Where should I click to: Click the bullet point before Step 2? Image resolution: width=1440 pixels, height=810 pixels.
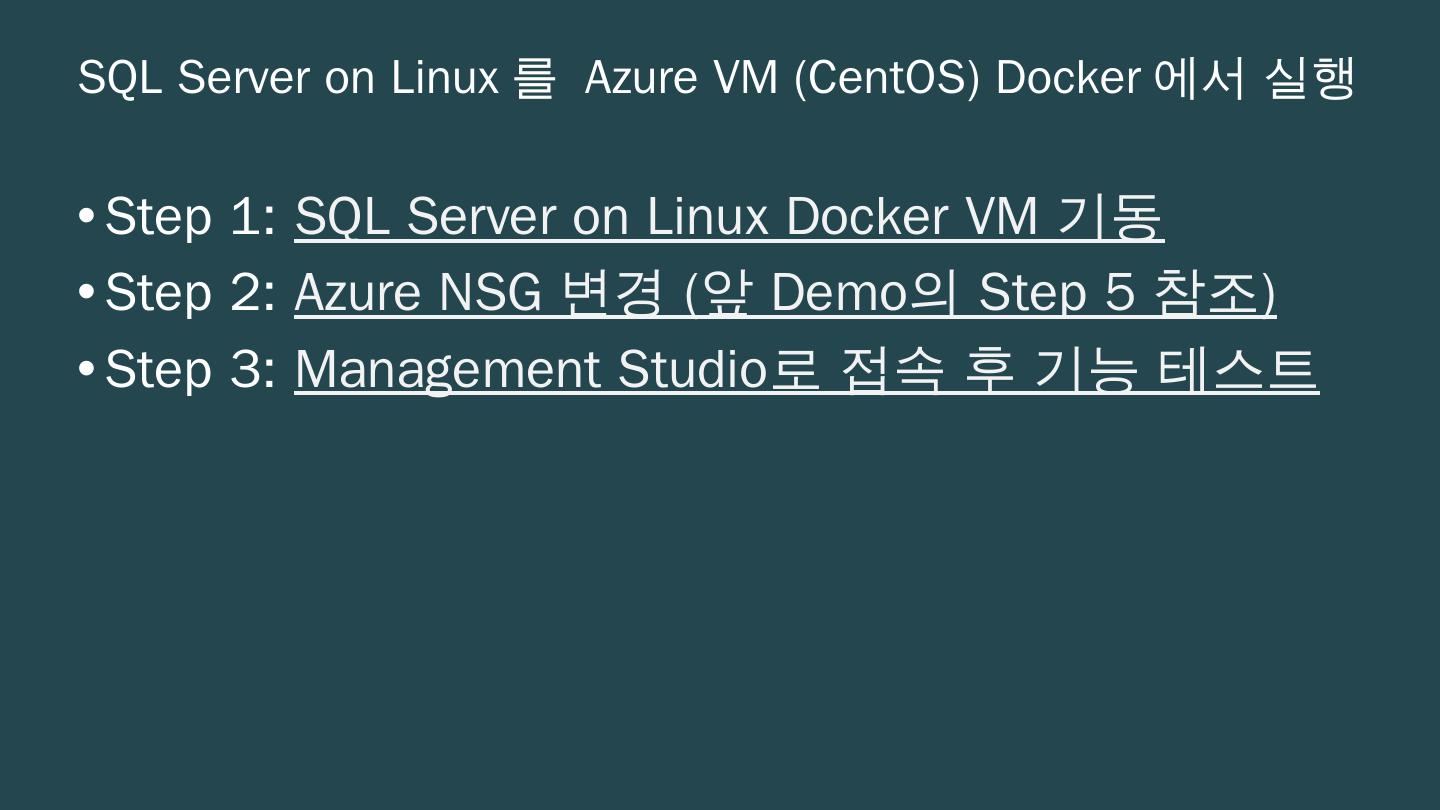[87, 293]
